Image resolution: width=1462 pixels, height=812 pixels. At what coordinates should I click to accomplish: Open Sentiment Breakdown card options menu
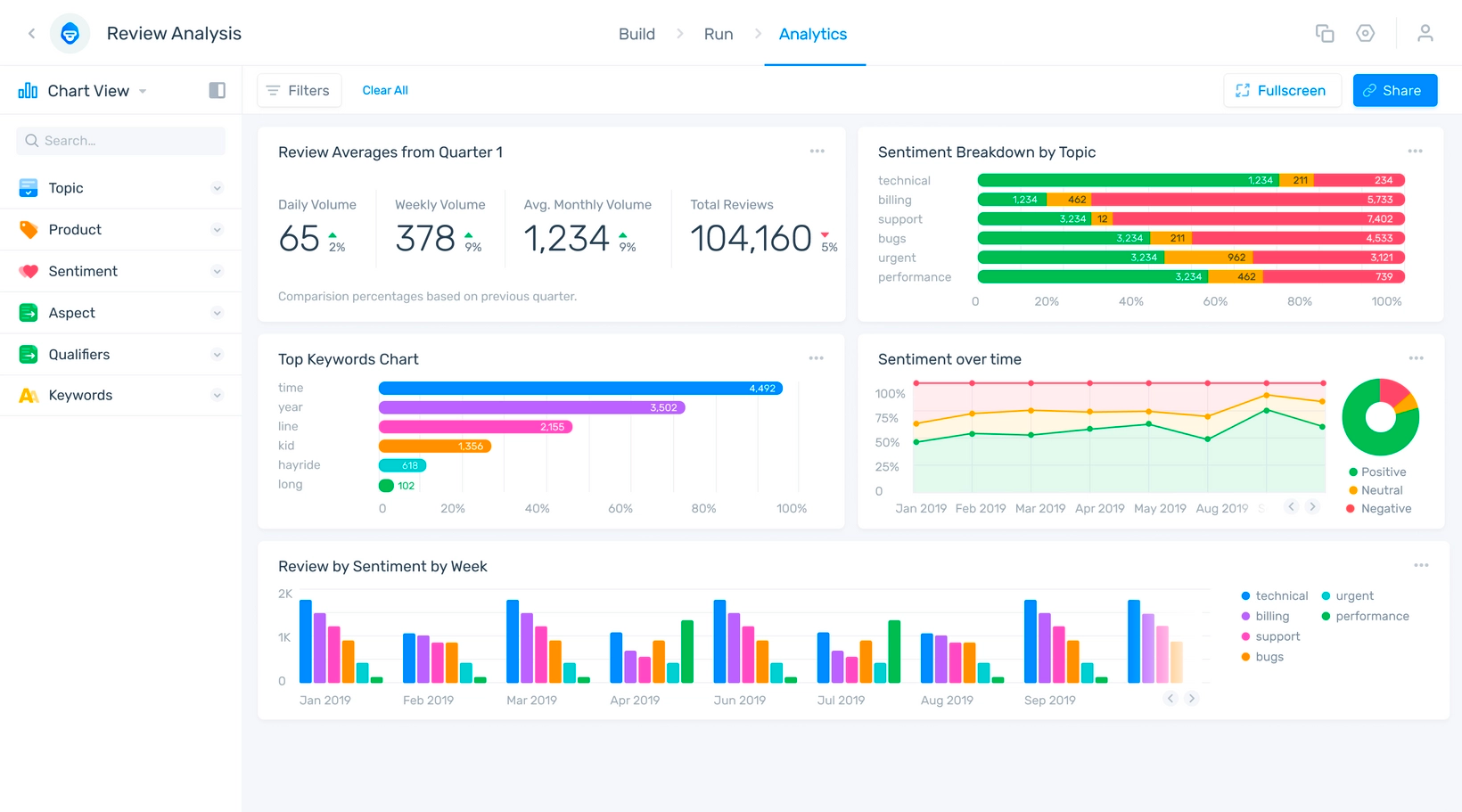pyautogui.click(x=1415, y=152)
